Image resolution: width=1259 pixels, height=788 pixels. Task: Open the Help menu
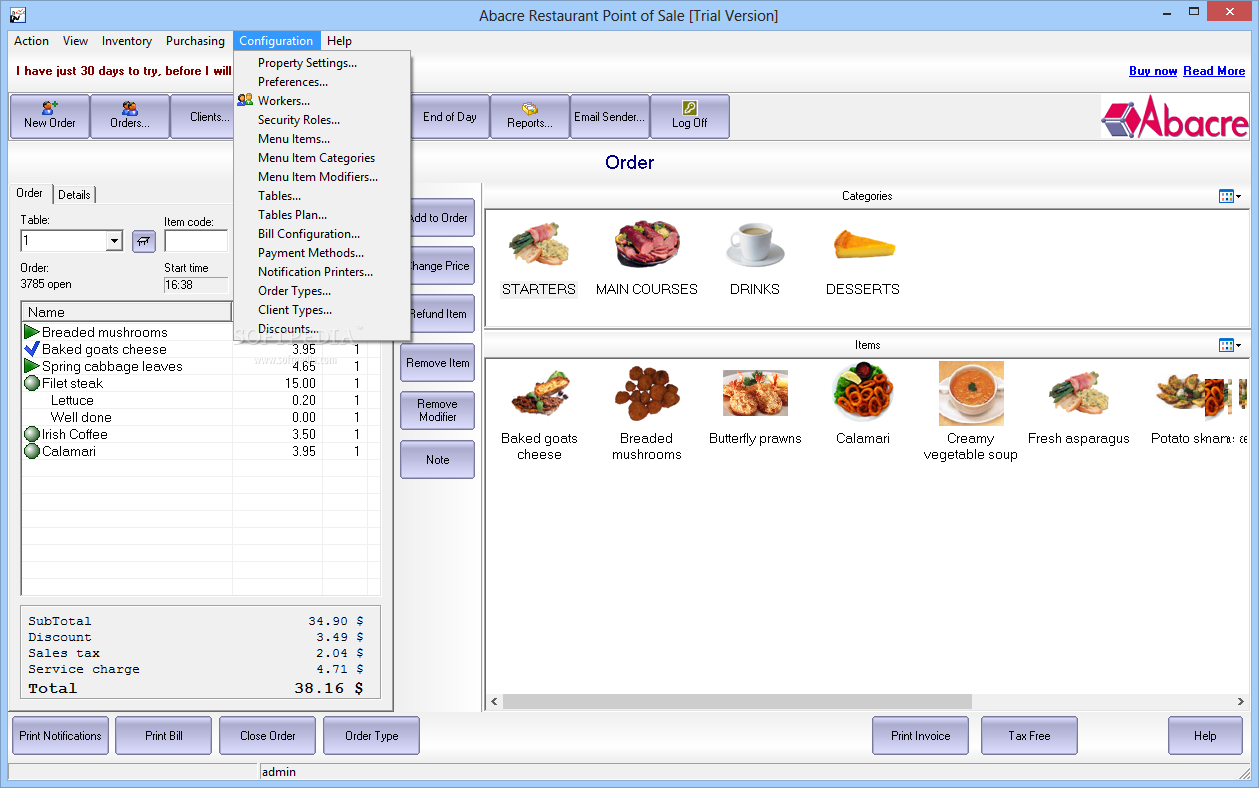[x=339, y=41]
